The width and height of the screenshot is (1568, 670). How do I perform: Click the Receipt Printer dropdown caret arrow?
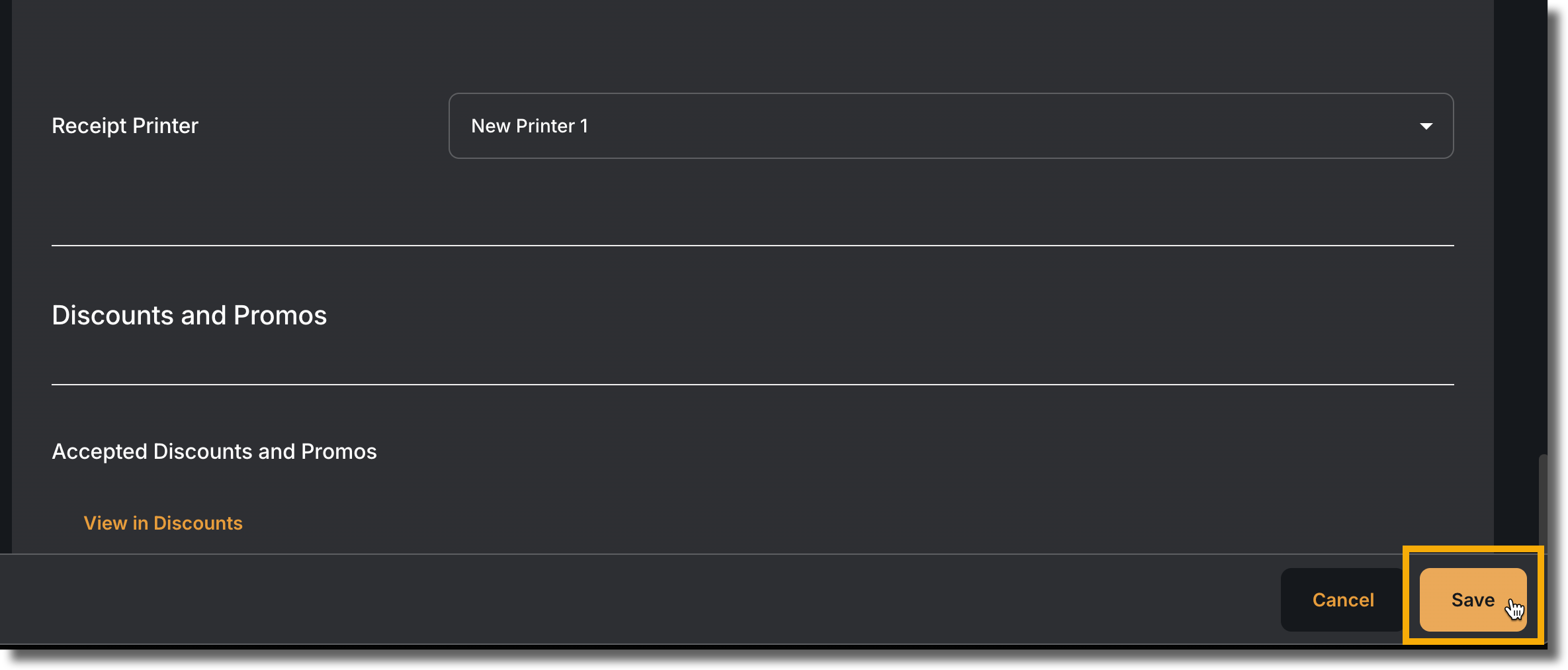coord(1426,126)
